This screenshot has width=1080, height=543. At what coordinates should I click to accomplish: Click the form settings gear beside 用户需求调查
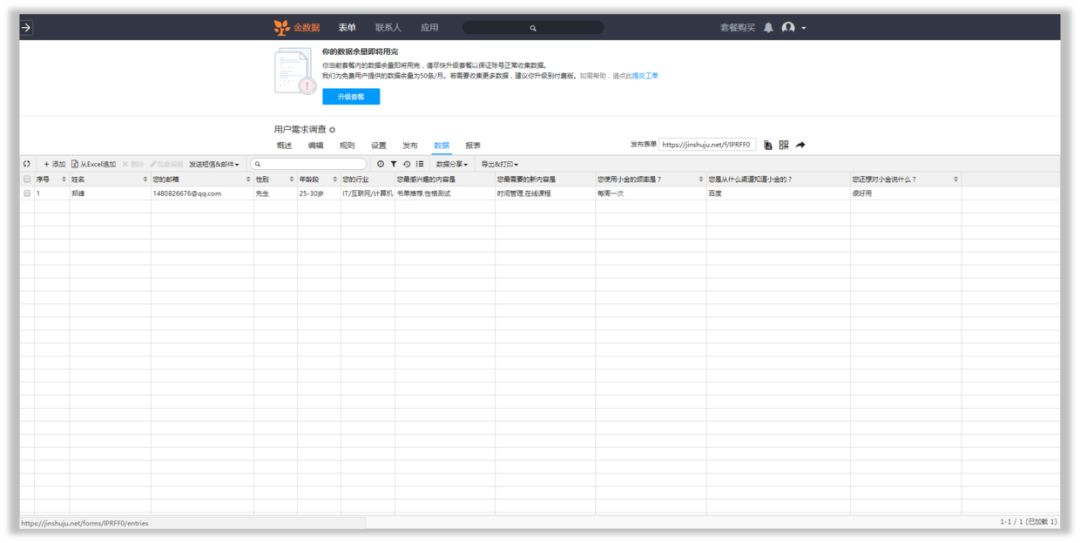click(x=332, y=130)
